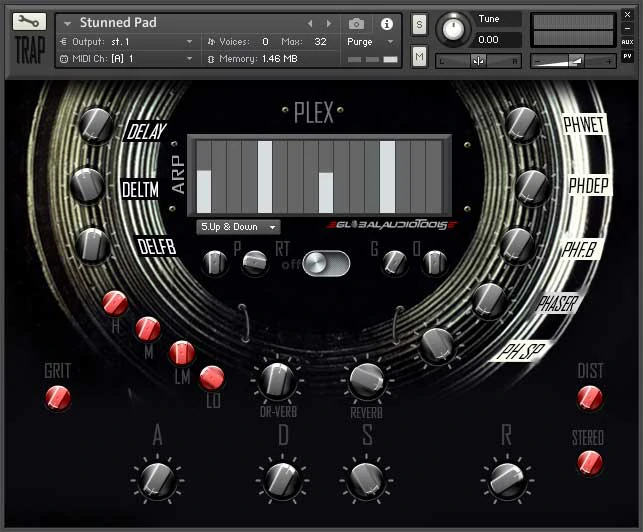
Task: Click the arp G knob
Action: 394,263
